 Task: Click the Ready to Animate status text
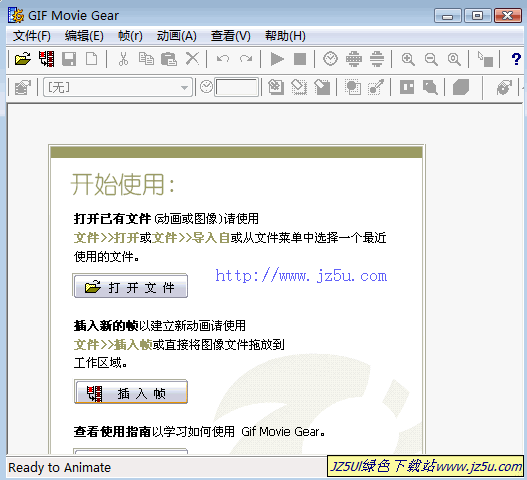click(x=59, y=468)
